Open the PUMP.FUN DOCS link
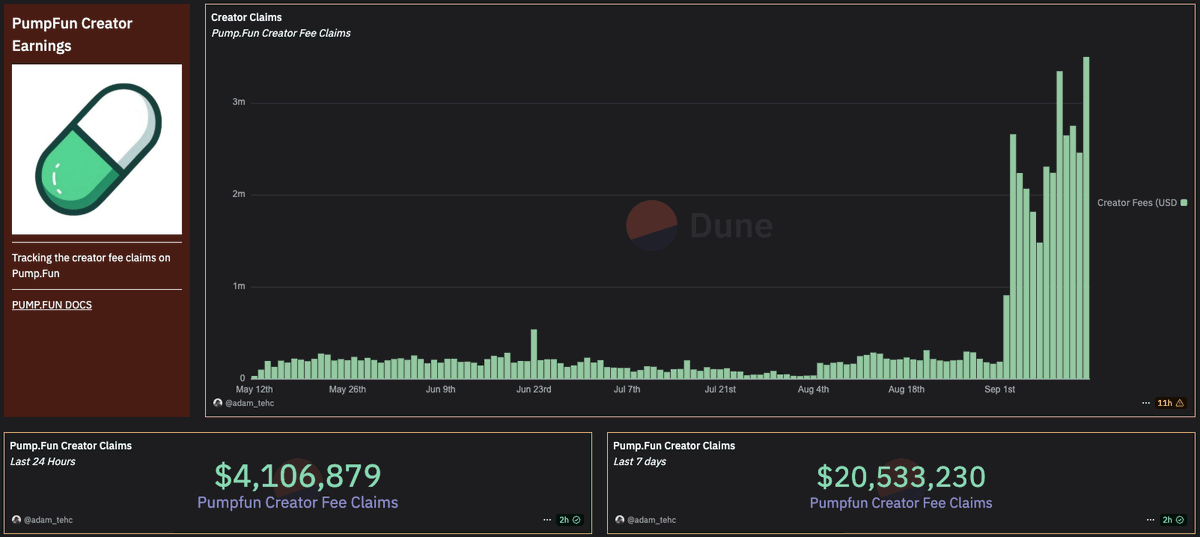The image size is (1200, 537). click(52, 305)
